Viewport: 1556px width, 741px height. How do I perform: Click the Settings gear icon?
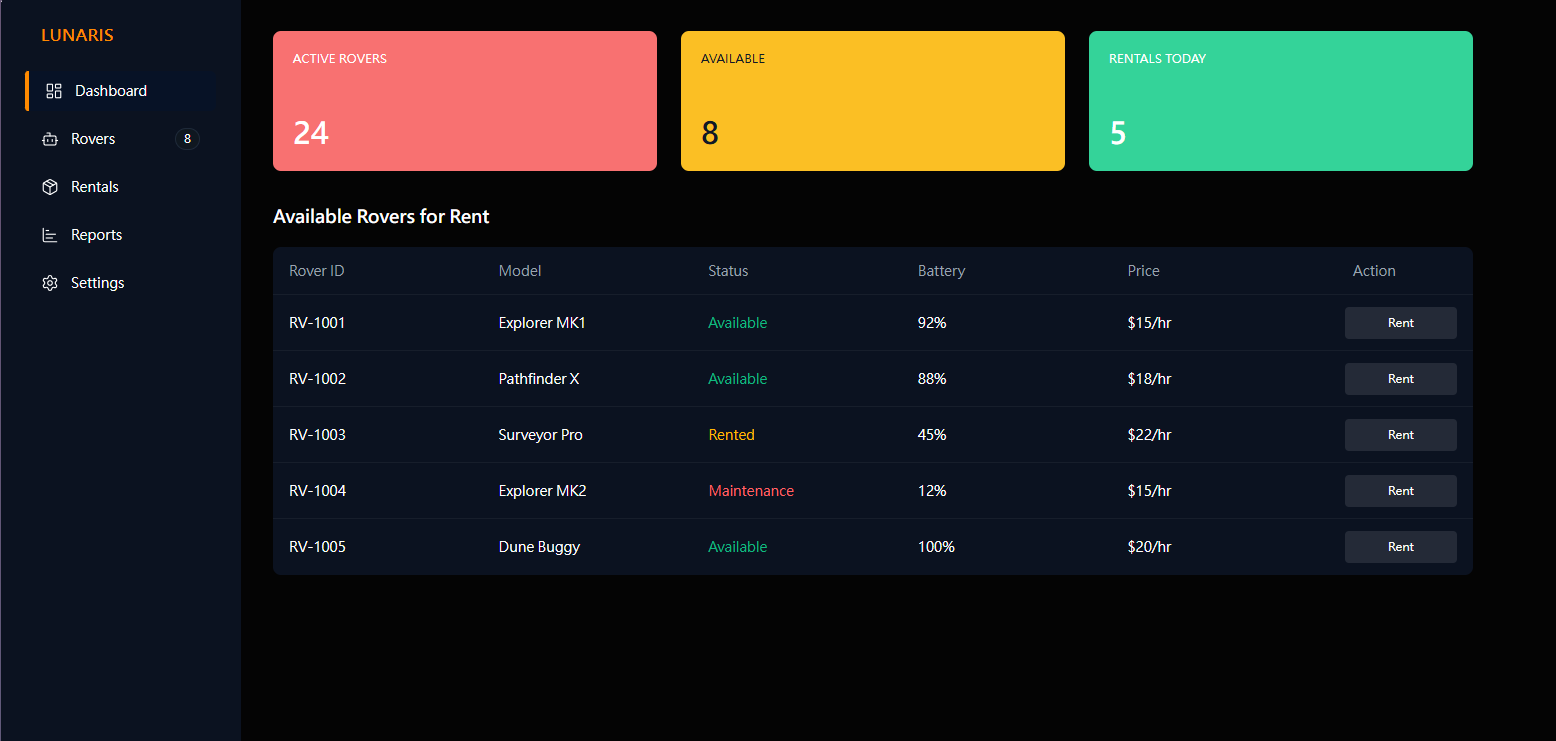50,283
